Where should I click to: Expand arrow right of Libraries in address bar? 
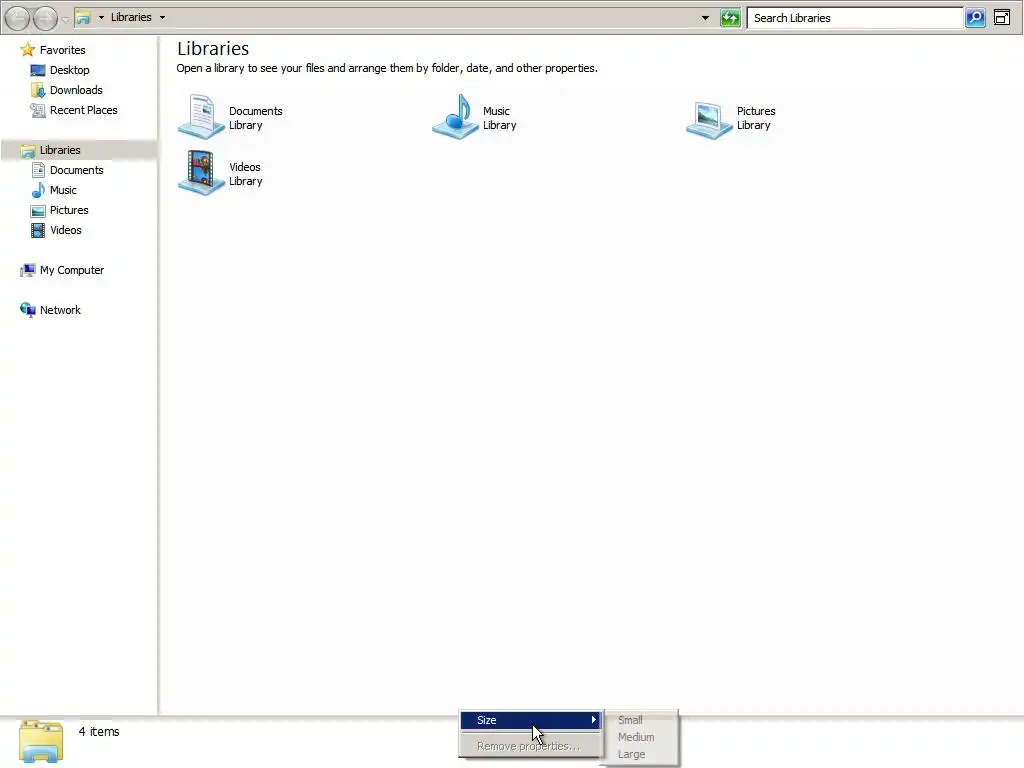163,18
